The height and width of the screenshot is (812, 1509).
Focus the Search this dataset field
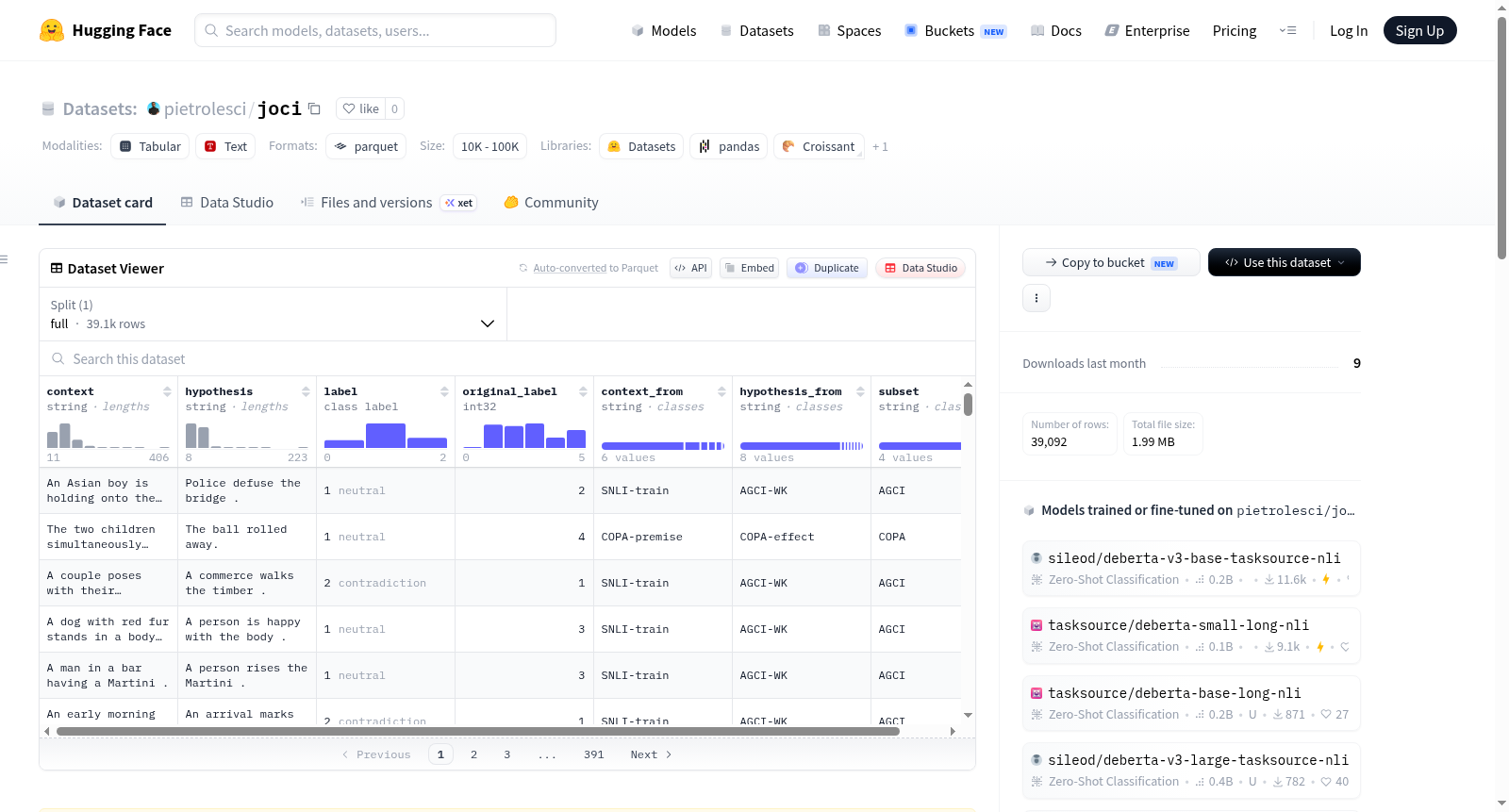(x=507, y=358)
